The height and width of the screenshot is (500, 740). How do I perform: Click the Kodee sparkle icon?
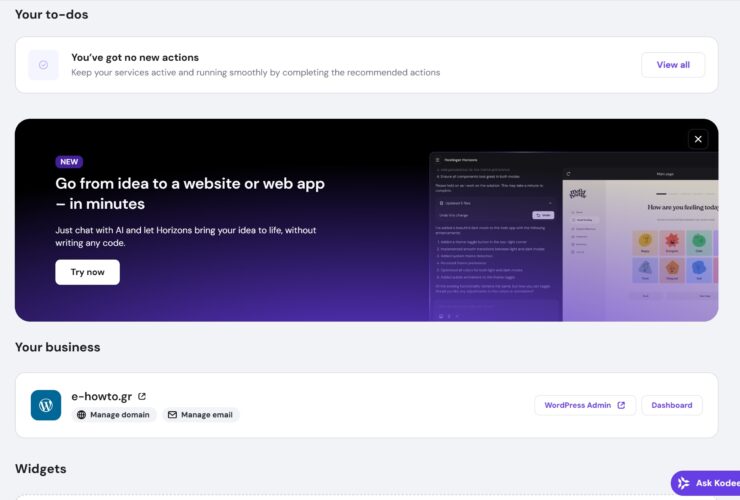(683, 483)
